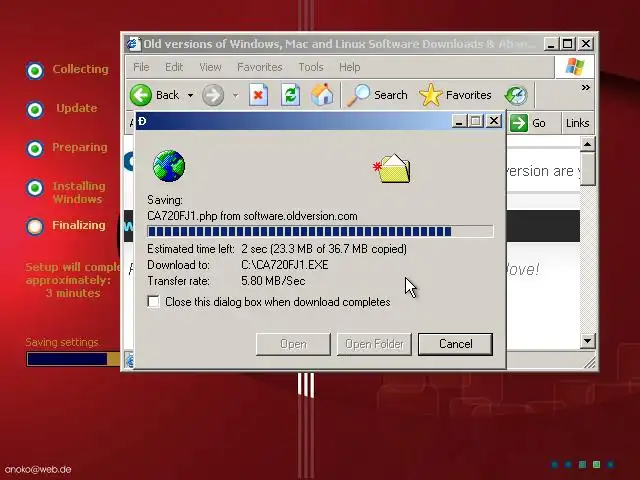Click the Collecting step indicator
Image resolution: width=640 pixels, height=480 pixels.
tap(35, 71)
